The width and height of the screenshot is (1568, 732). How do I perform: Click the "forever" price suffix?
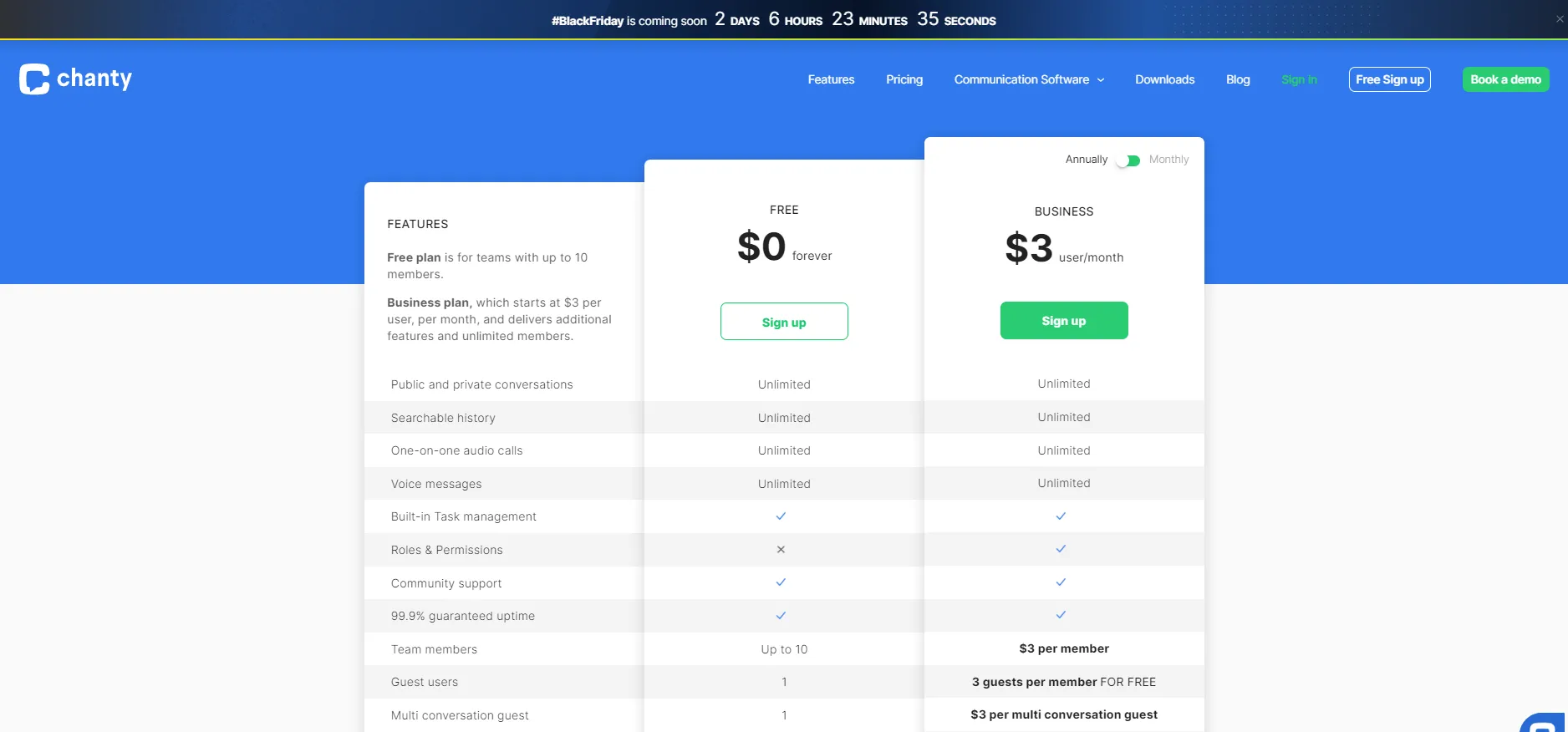tap(812, 256)
